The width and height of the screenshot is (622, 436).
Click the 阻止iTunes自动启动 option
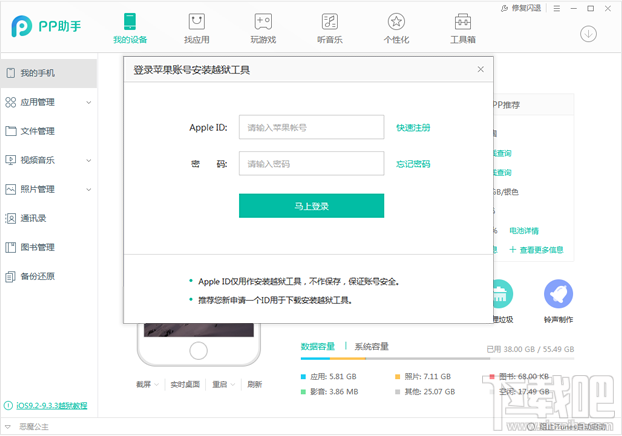(x=567, y=427)
